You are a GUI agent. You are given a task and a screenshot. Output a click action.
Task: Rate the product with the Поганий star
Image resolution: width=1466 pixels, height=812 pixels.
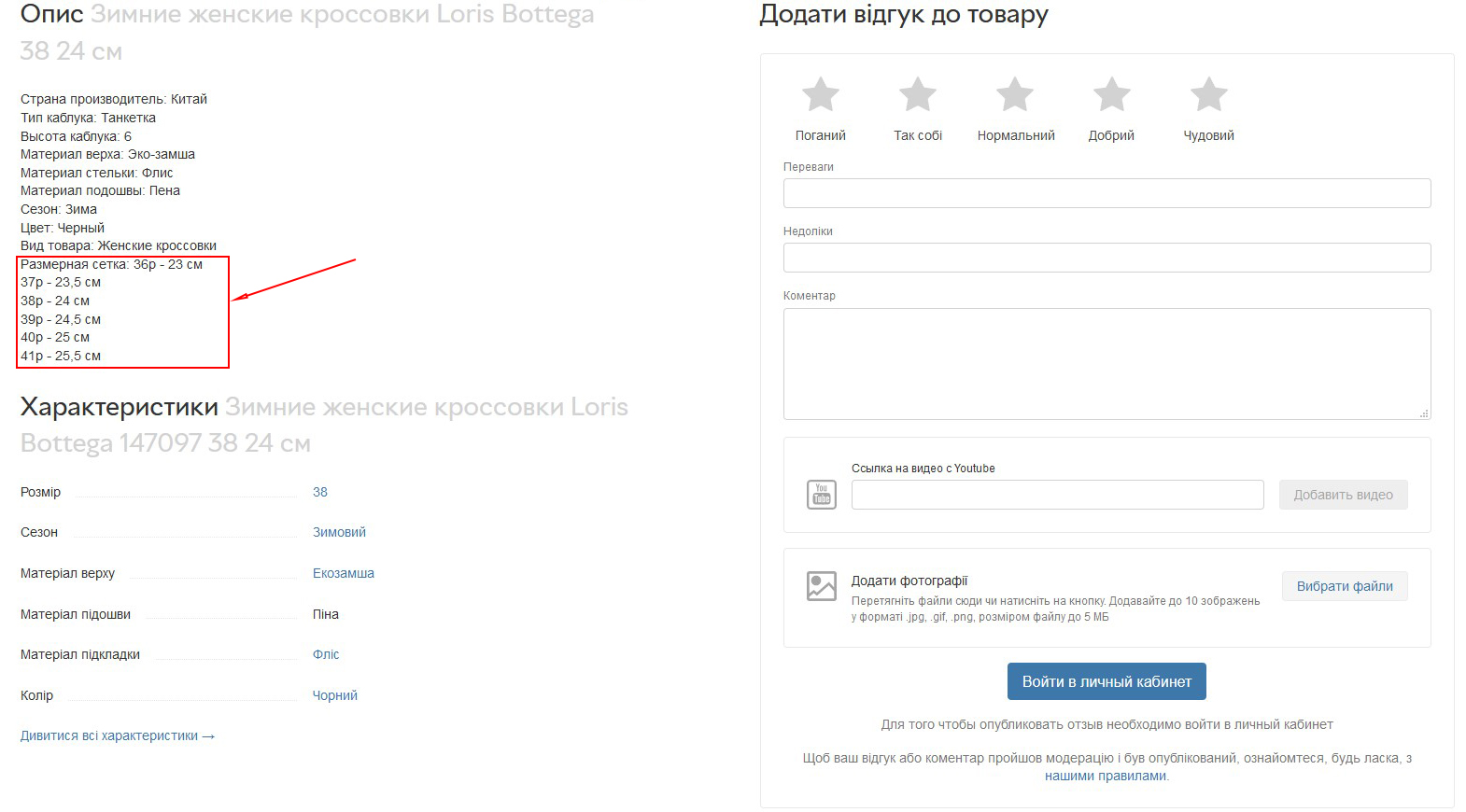click(821, 94)
